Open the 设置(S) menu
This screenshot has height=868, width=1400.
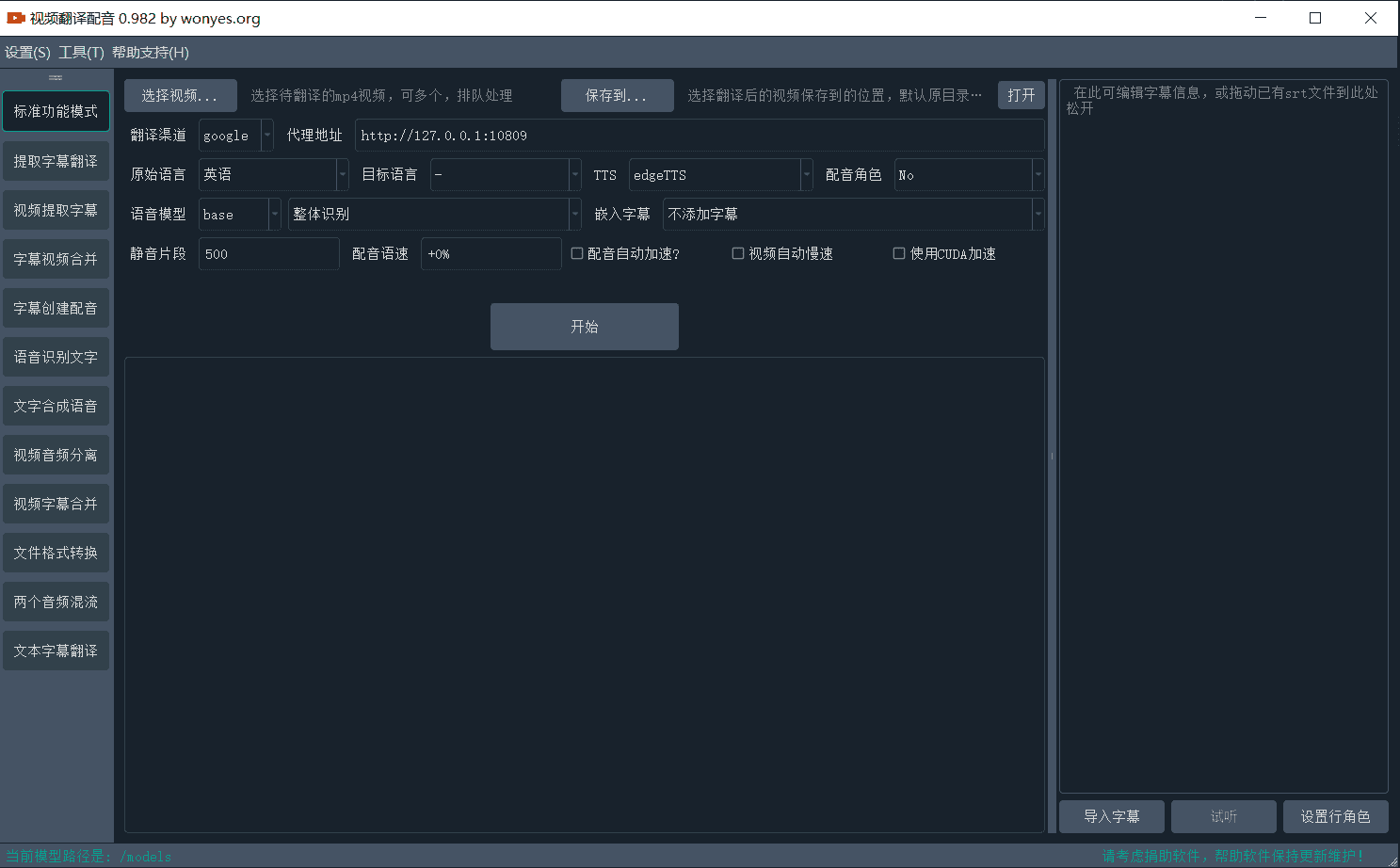[27, 53]
